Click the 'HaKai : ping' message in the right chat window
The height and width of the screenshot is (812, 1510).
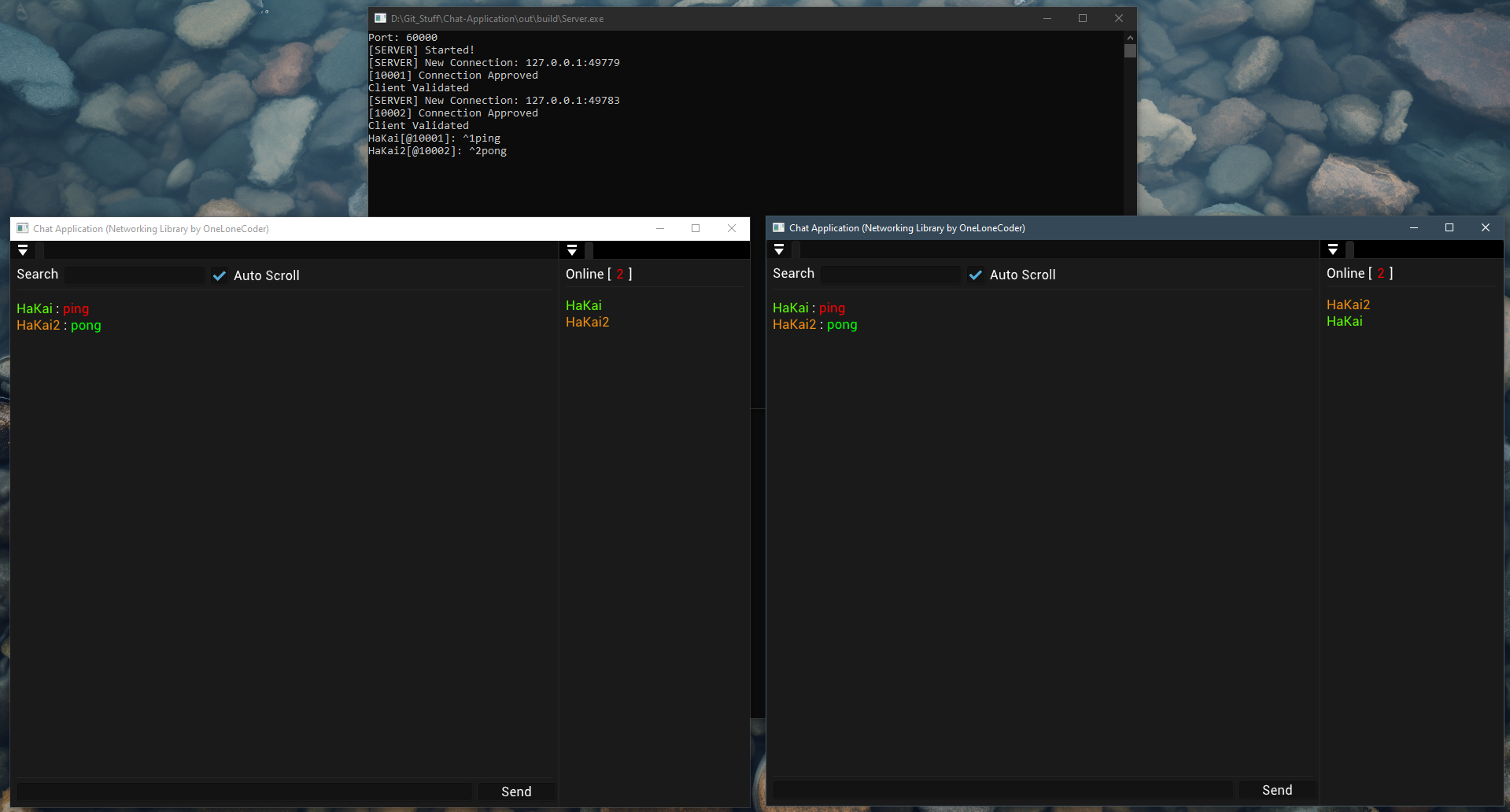809,308
